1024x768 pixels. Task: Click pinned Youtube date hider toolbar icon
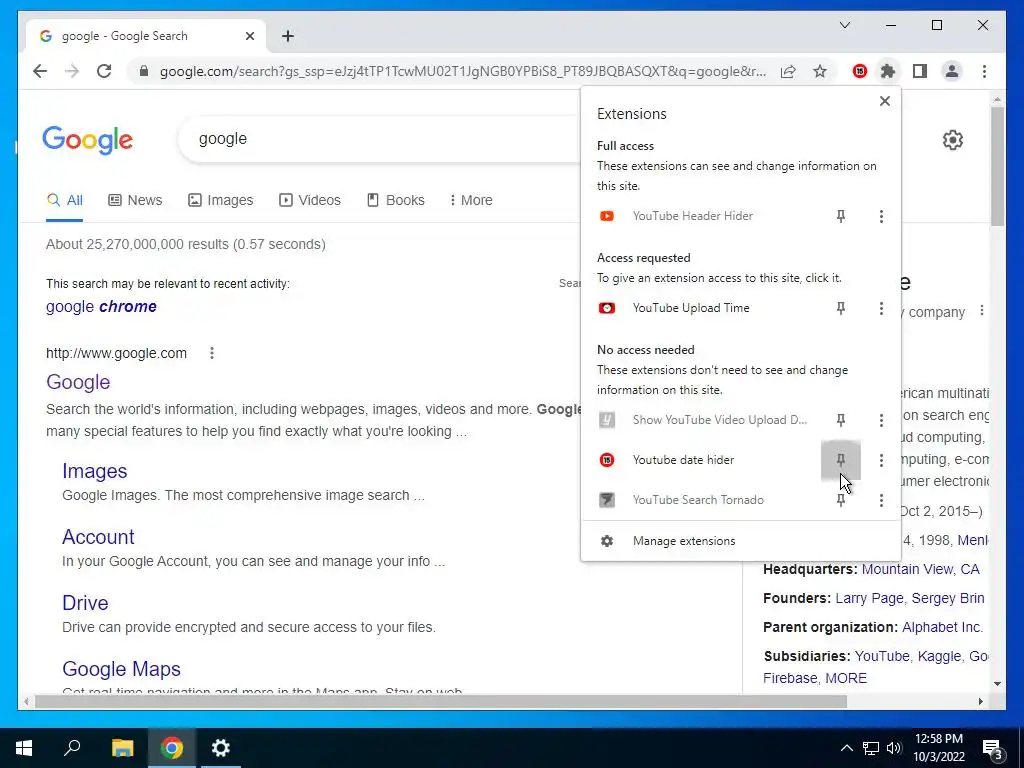coord(859,71)
